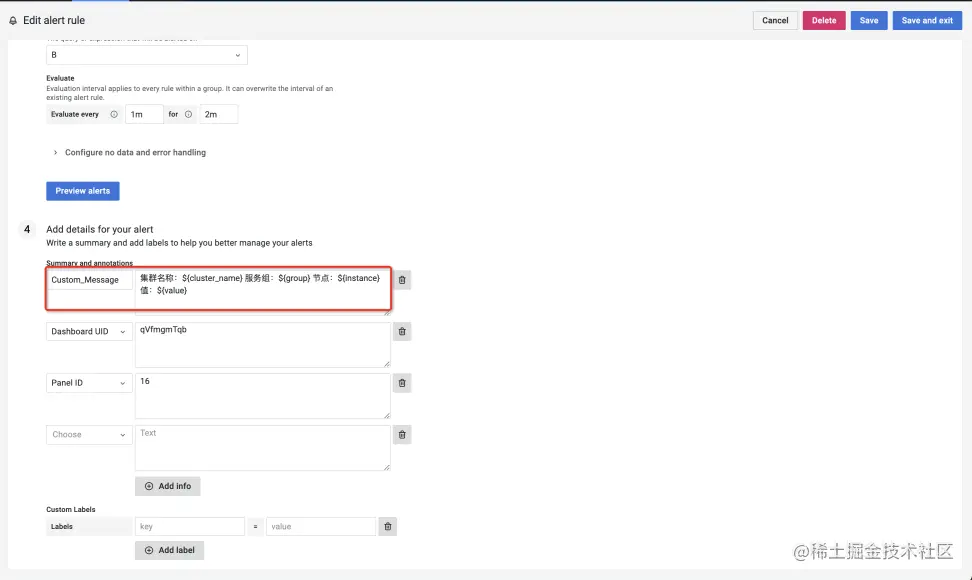Viewport: 972px width, 580px height.
Task: Click Save and exit button
Action: pyautogui.click(x=927, y=20)
